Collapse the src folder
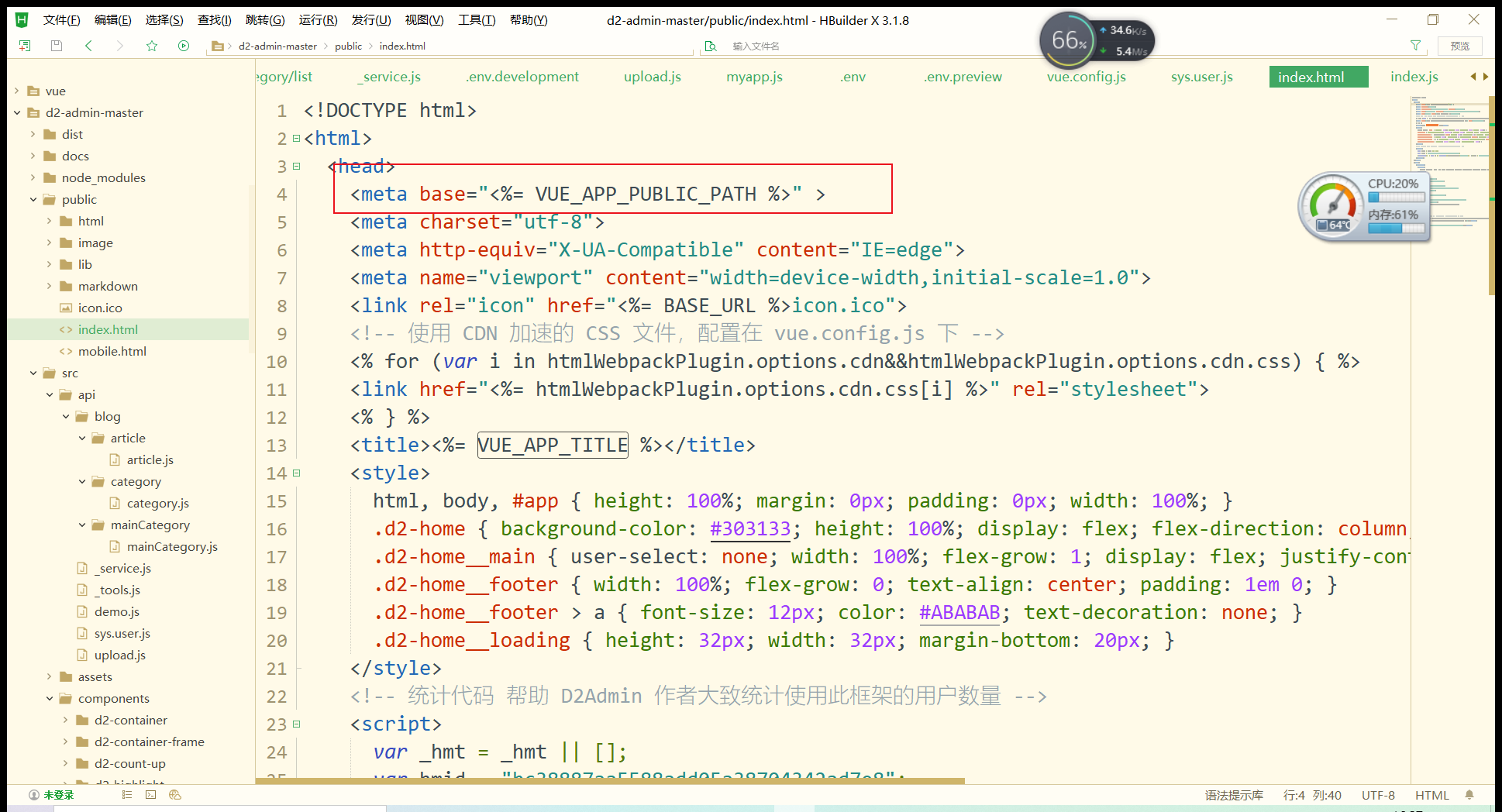Image resolution: width=1502 pixels, height=812 pixels. (33, 373)
